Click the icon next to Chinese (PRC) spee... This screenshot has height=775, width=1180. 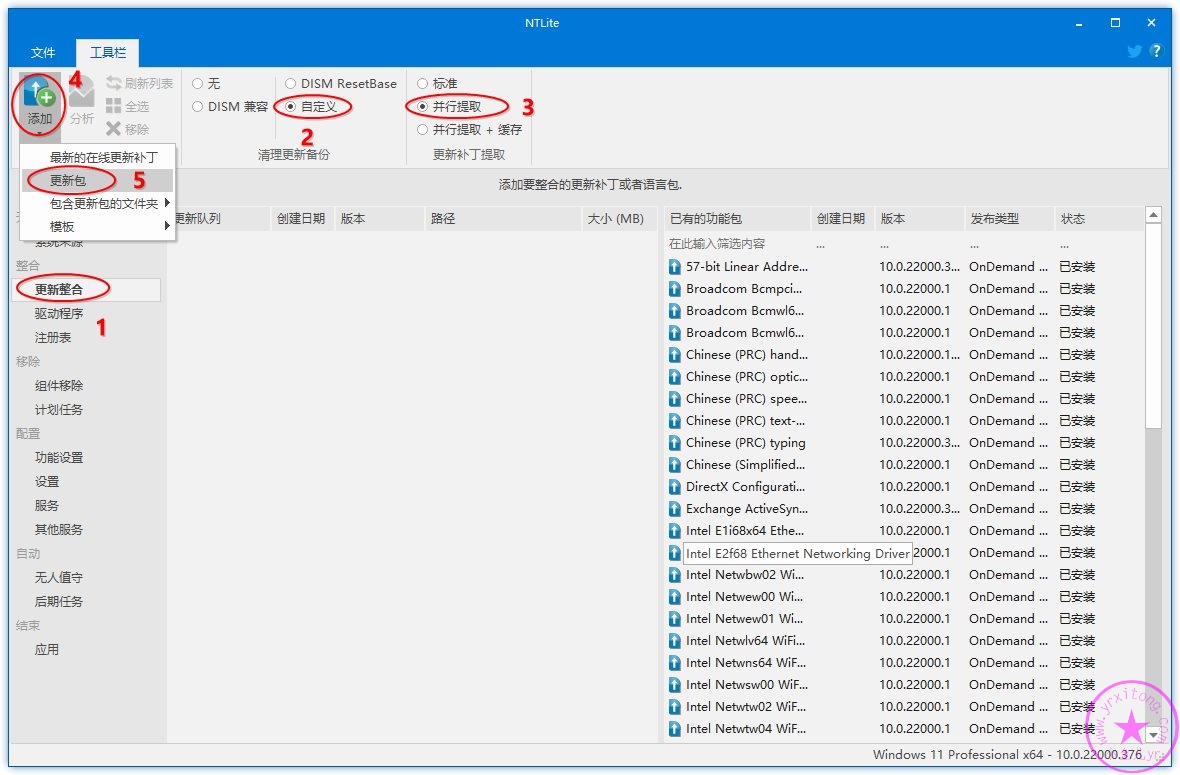pyautogui.click(x=675, y=398)
